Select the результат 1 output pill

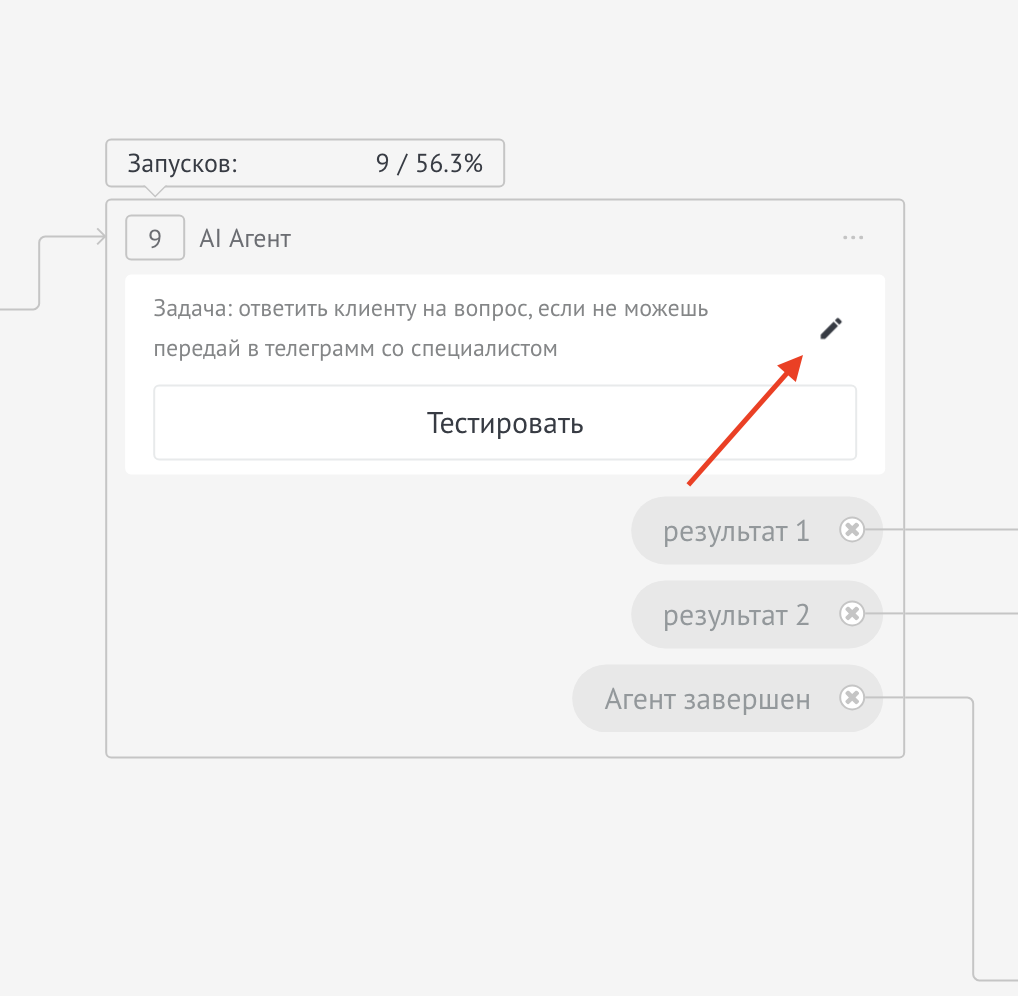(x=735, y=531)
